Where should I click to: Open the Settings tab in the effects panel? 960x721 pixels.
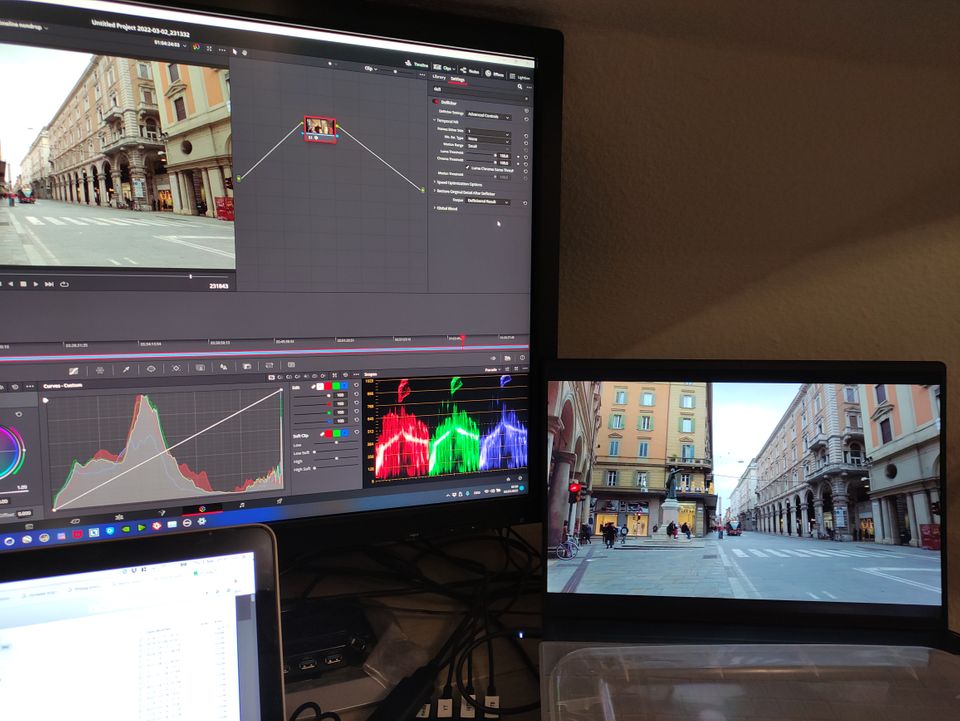[457, 78]
